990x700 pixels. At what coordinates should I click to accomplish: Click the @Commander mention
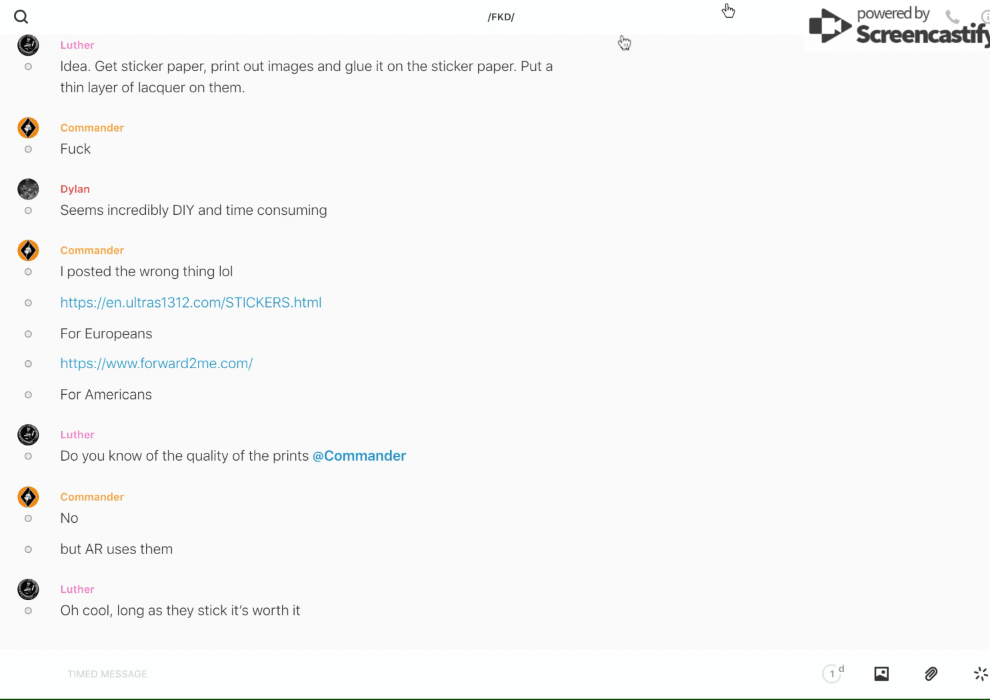[x=359, y=456]
